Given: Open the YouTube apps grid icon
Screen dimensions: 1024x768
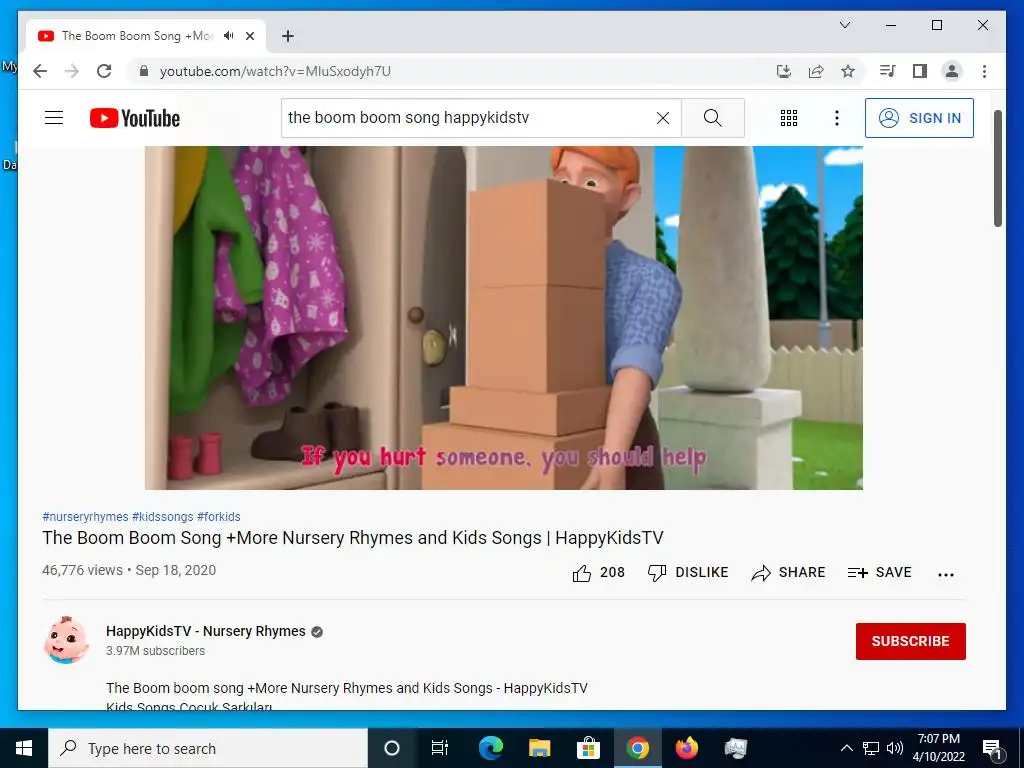Looking at the screenshot, I should point(788,118).
